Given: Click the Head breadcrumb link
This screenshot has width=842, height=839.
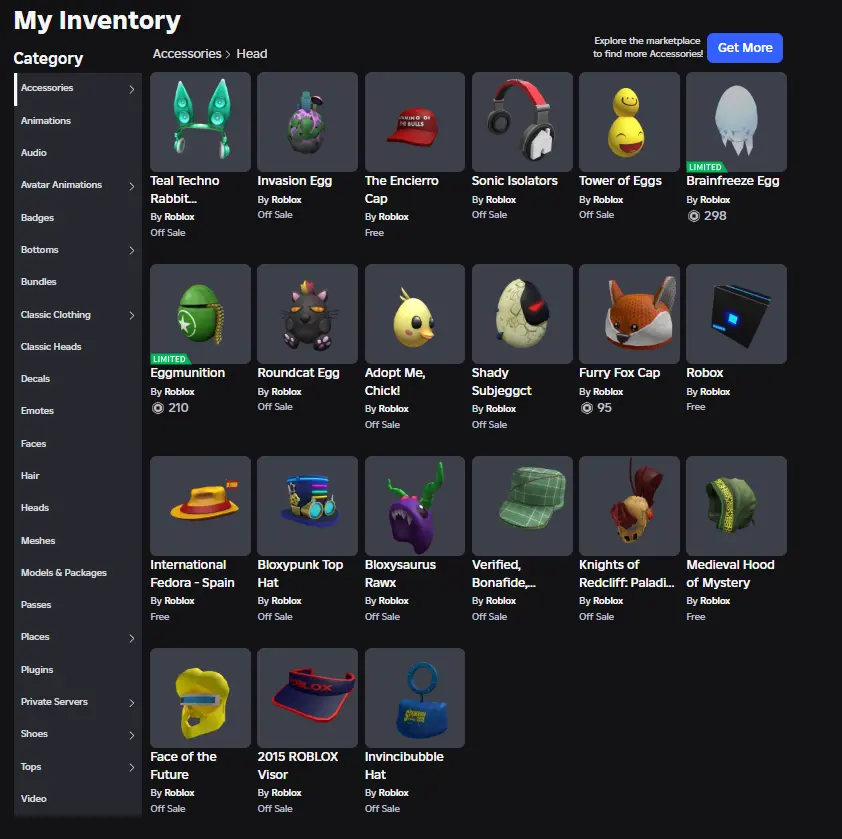Looking at the screenshot, I should [x=252, y=54].
